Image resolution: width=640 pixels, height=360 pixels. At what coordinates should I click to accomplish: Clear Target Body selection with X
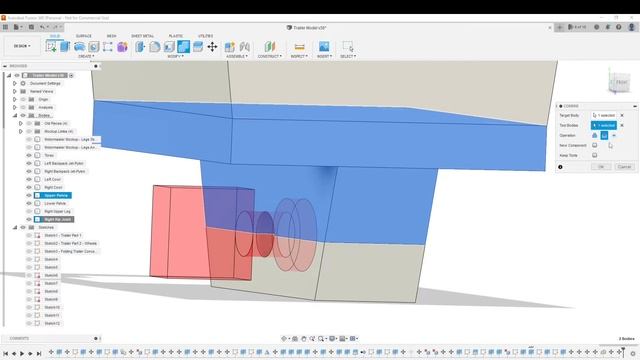point(622,116)
